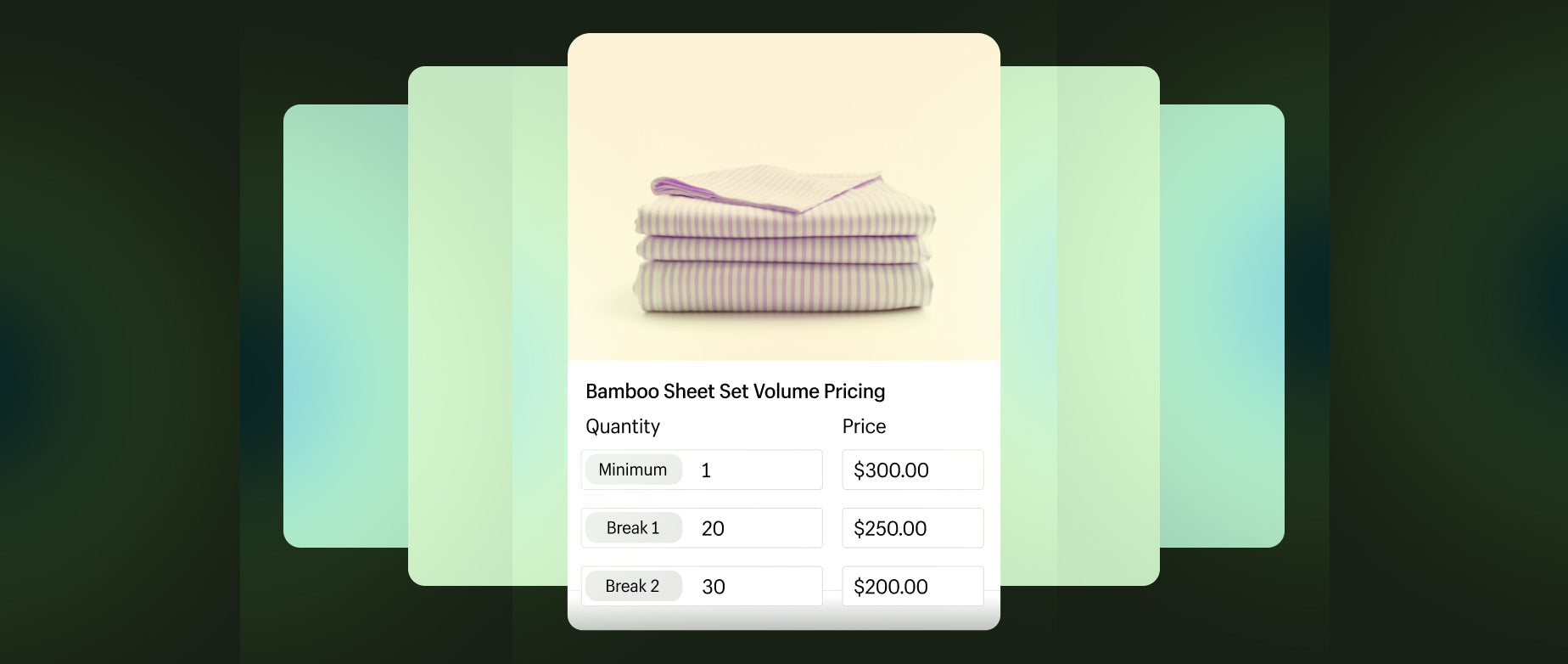Select the Break 2 quantity field showing 30
This screenshot has height=664, width=1568.
click(x=755, y=586)
